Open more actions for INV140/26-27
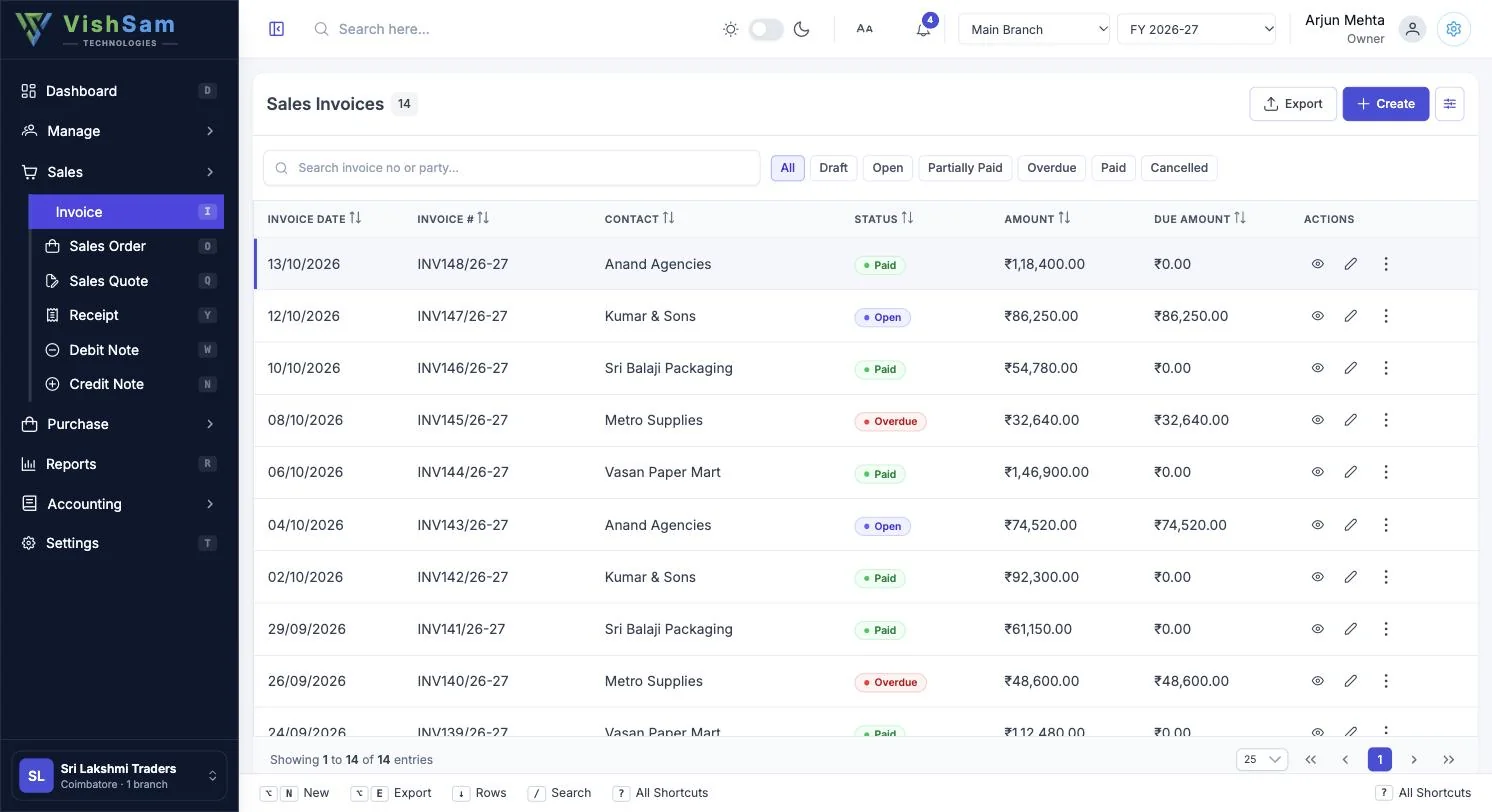 pyautogui.click(x=1386, y=681)
